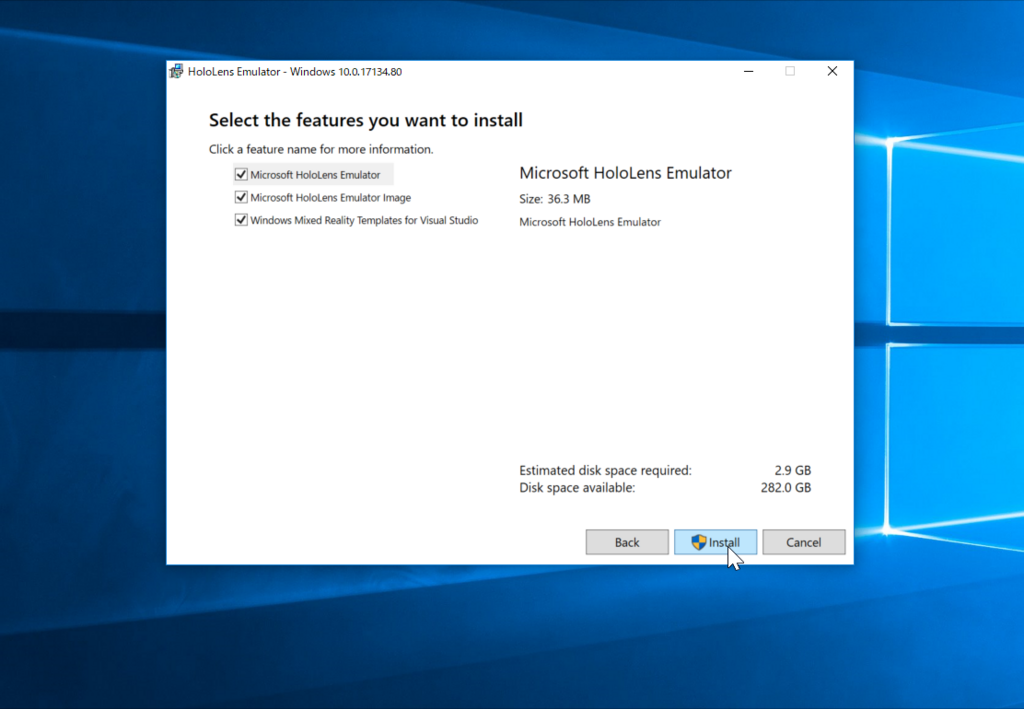Click the Back button
Image resolution: width=1024 pixels, height=709 pixels.
tap(627, 542)
